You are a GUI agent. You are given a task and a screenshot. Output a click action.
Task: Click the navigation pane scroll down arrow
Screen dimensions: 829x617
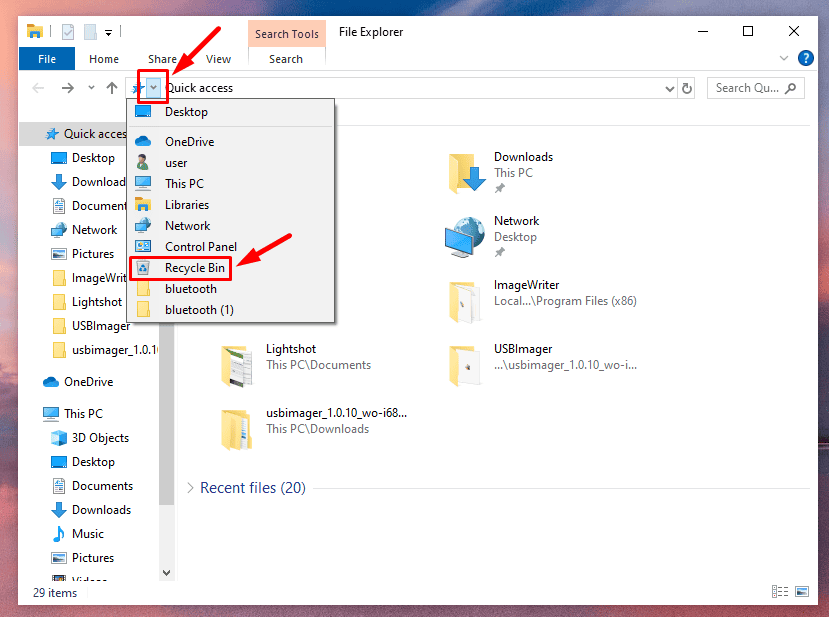(167, 573)
